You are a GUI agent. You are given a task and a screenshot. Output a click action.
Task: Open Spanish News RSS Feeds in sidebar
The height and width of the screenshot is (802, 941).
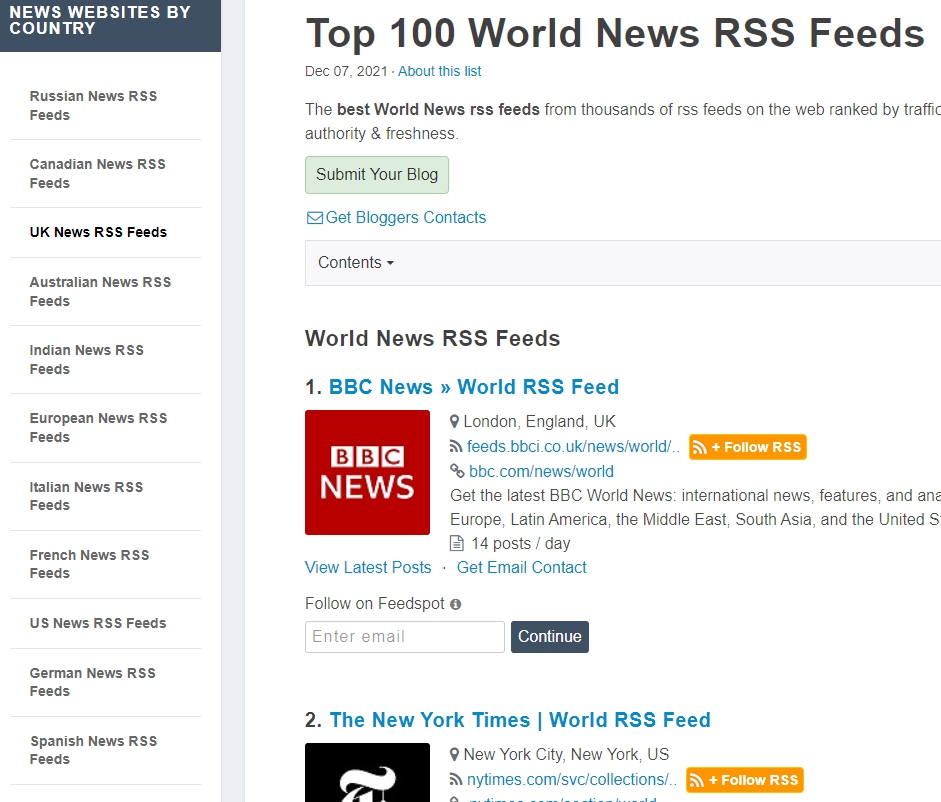tap(94, 750)
